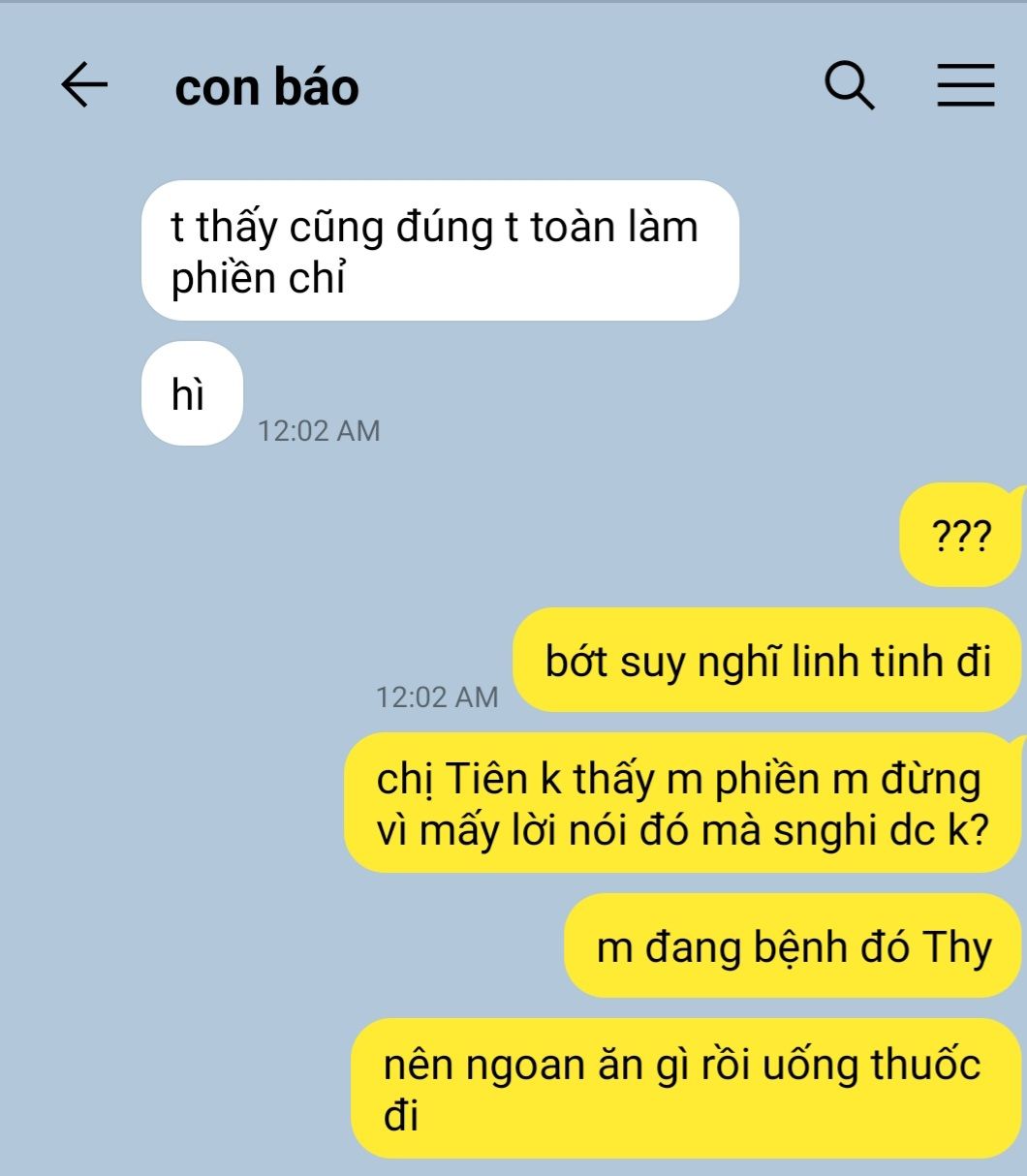The image size is (1027, 1176).
Task: Select the "t thấy cũng đúng" received message
Action: (x=440, y=250)
